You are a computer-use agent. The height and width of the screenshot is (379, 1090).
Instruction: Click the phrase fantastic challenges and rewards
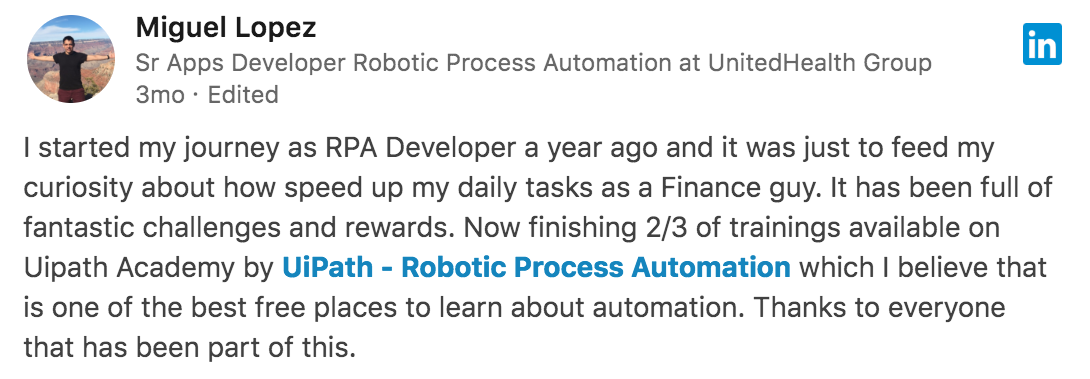pyautogui.click(x=238, y=227)
